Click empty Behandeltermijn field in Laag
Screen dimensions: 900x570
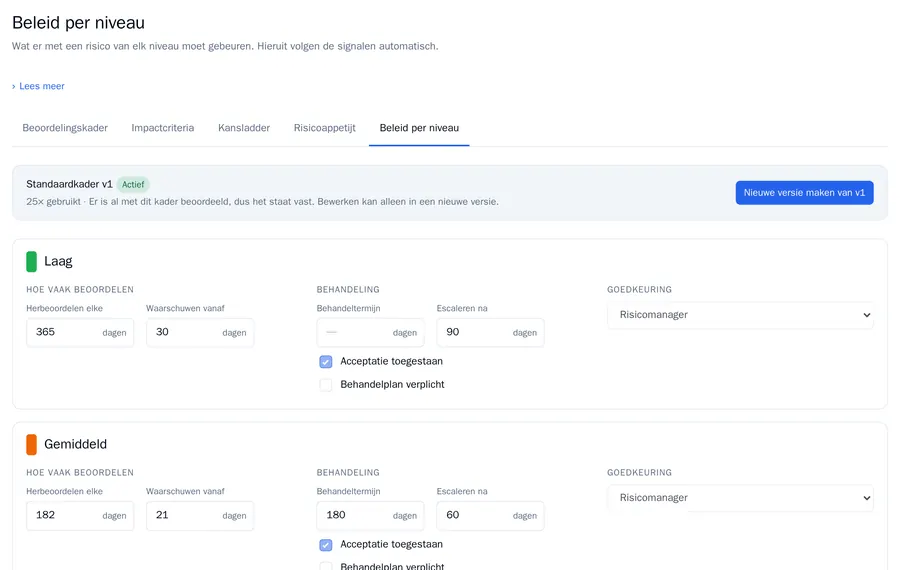[x=370, y=332]
